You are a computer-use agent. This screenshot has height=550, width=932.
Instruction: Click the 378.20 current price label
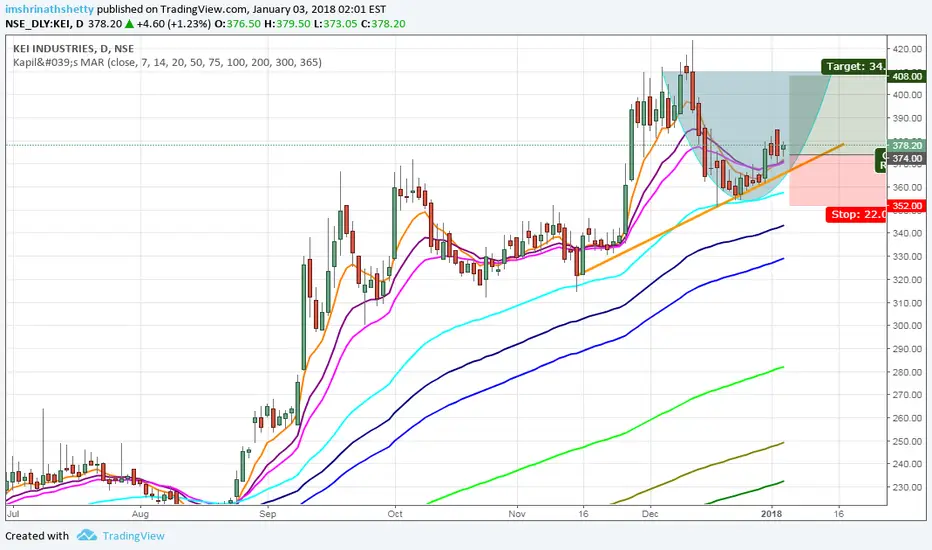[907, 145]
